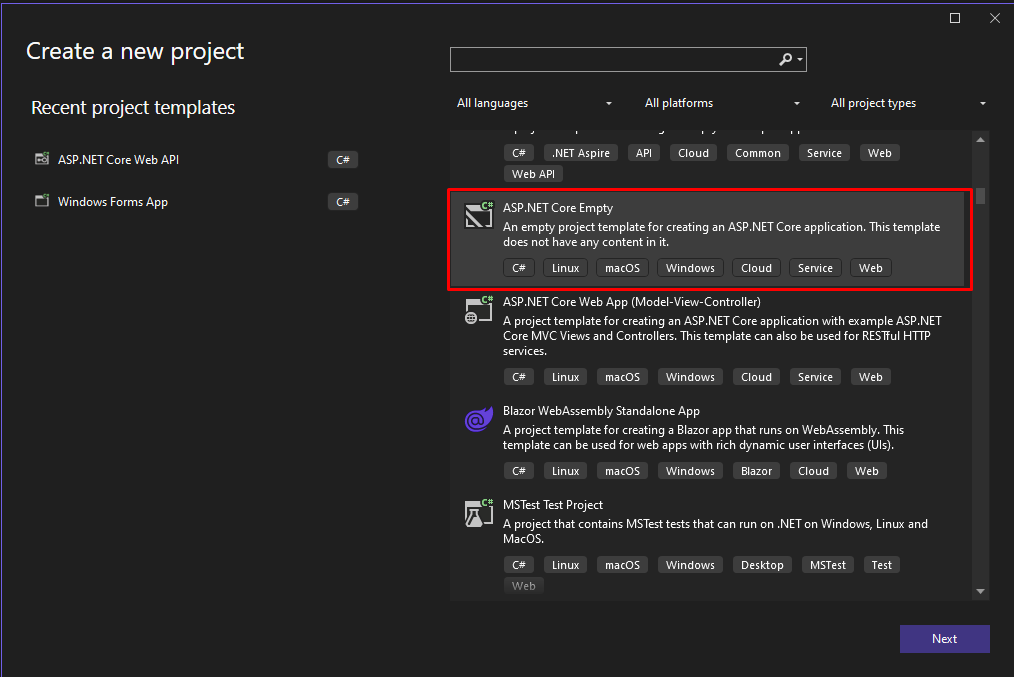Open the All languages dropdown
Screen dimensions: 1014x677
click(x=534, y=103)
